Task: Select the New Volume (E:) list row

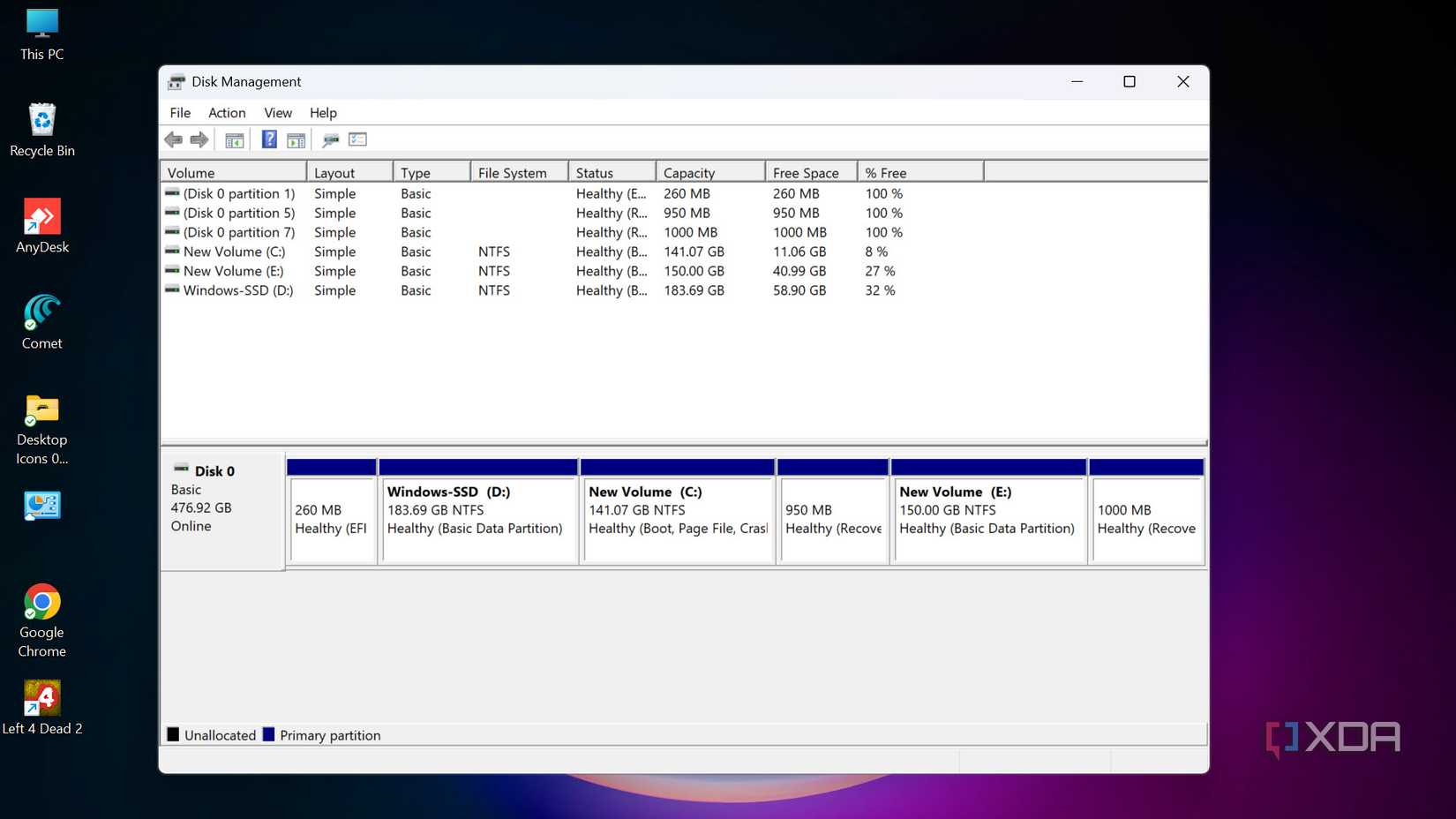Action: coord(684,271)
